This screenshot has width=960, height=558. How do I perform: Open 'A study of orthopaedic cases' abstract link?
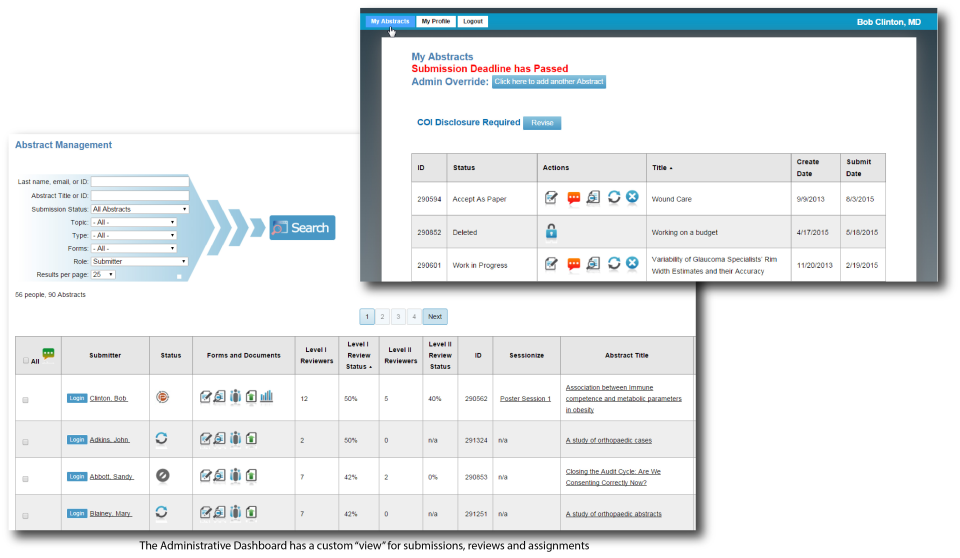[609, 440]
